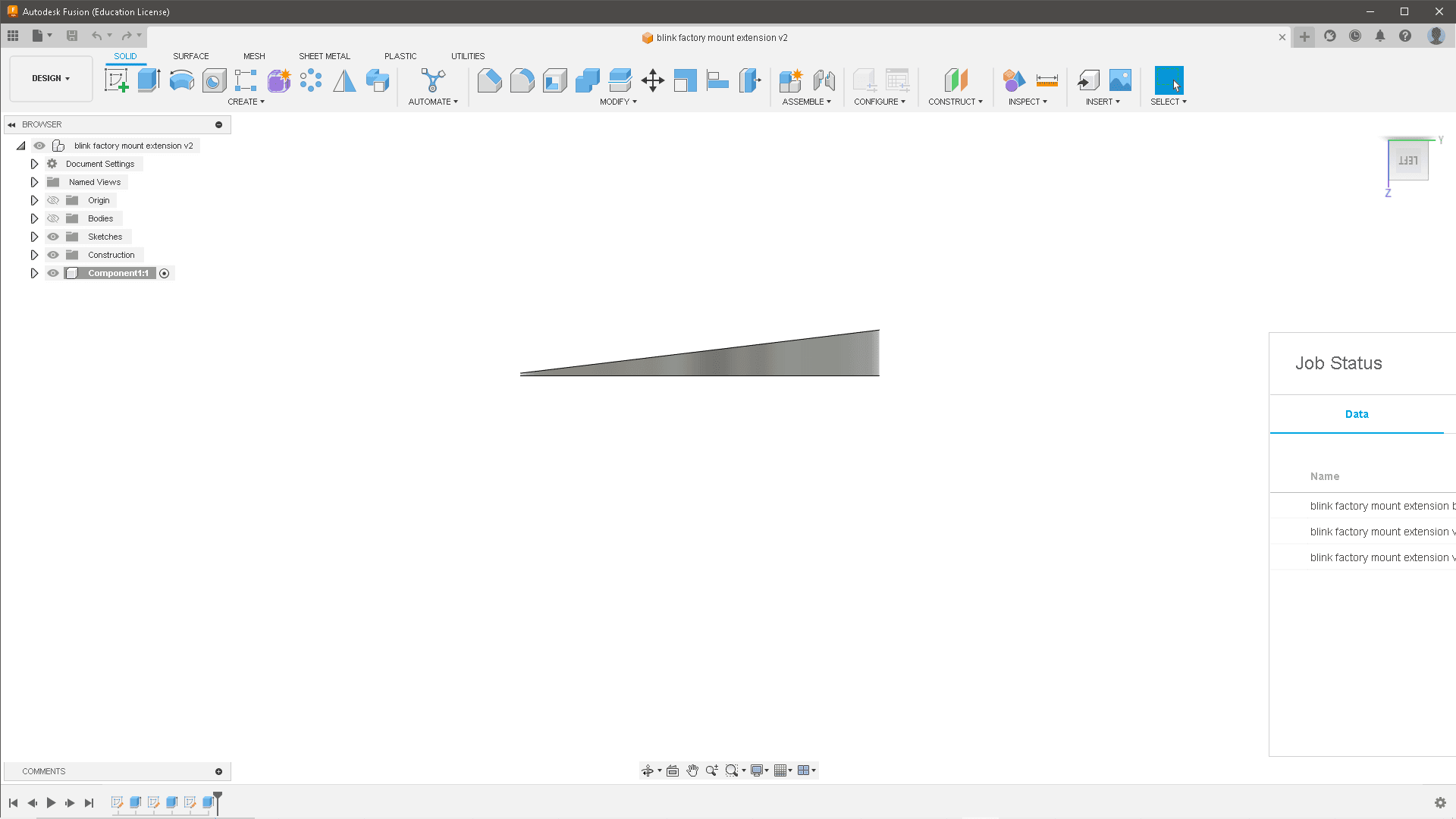1456x819 pixels.
Task: Expand the Named Views node
Action: point(34,182)
